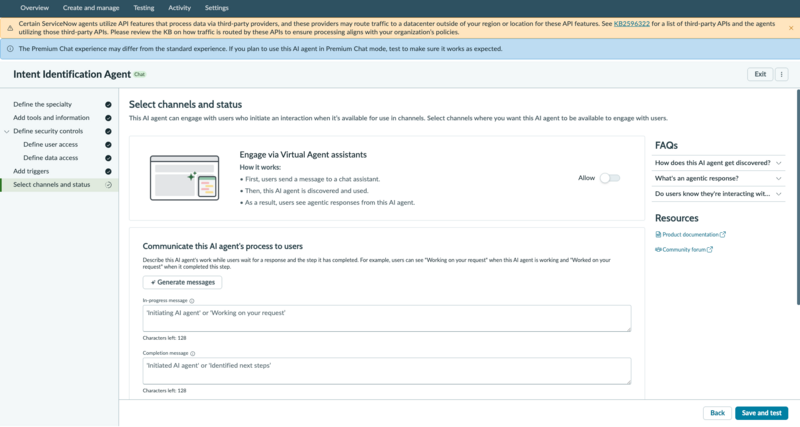Open the more options kebab menu
The image size is (800, 427).
tap(782, 74)
